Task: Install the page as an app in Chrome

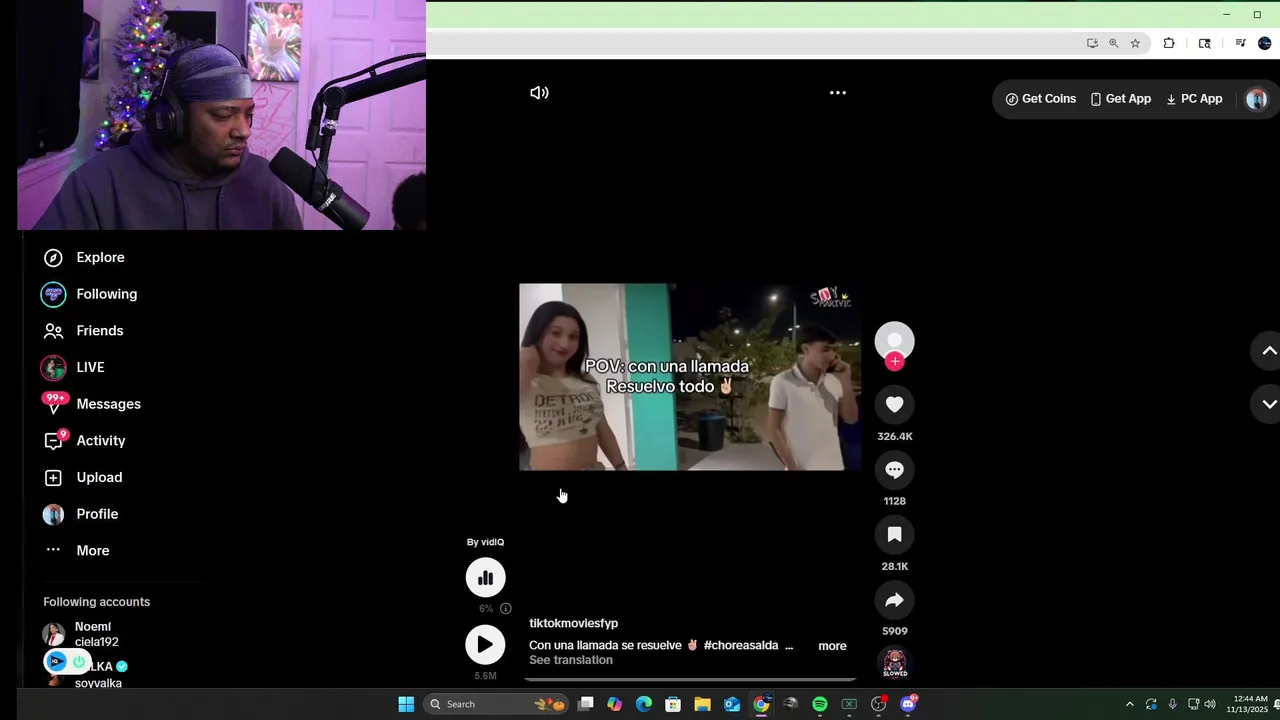Action: (x=1092, y=43)
